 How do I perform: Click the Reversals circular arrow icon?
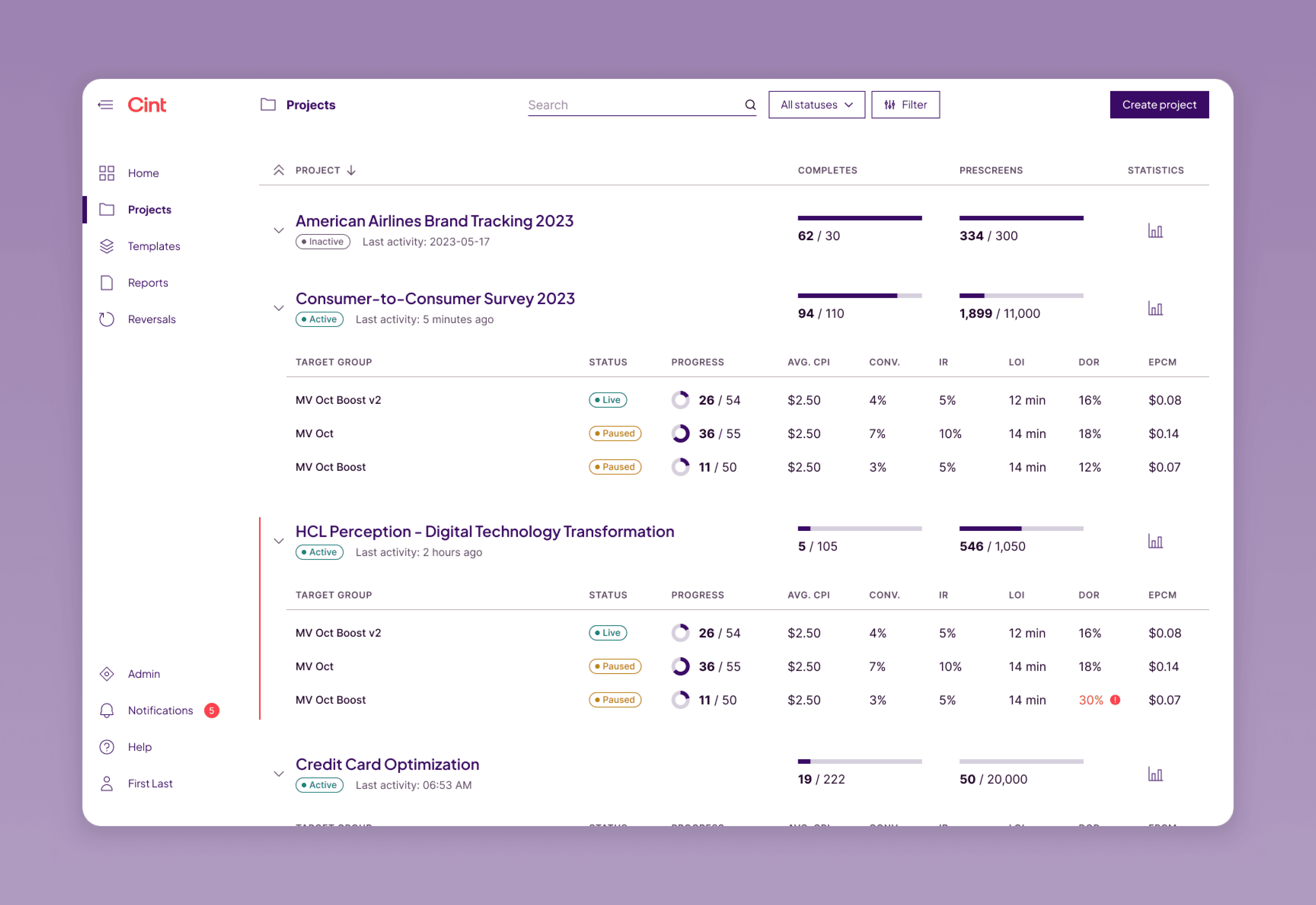click(107, 319)
